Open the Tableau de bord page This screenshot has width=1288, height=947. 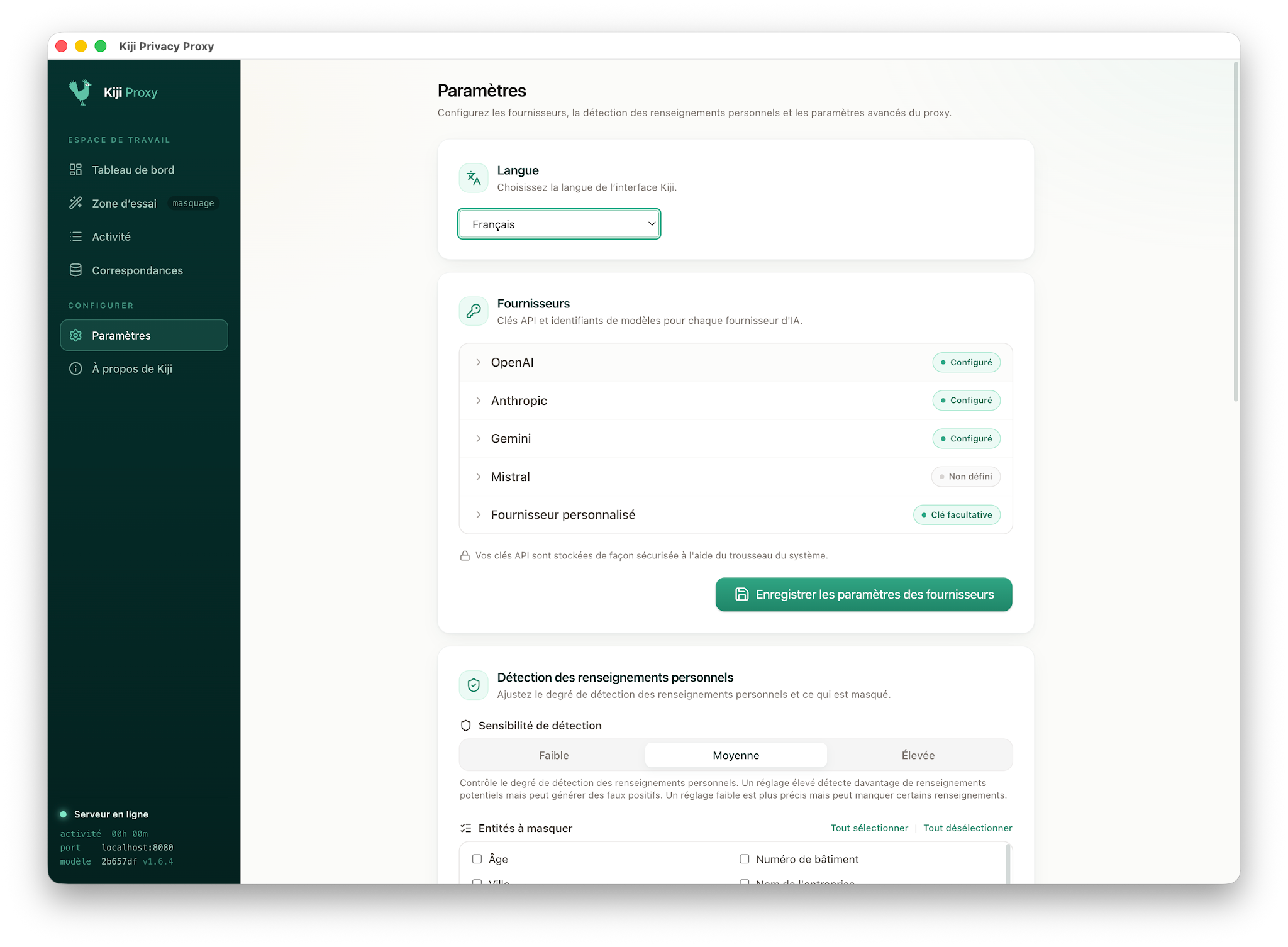tap(144, 170)
